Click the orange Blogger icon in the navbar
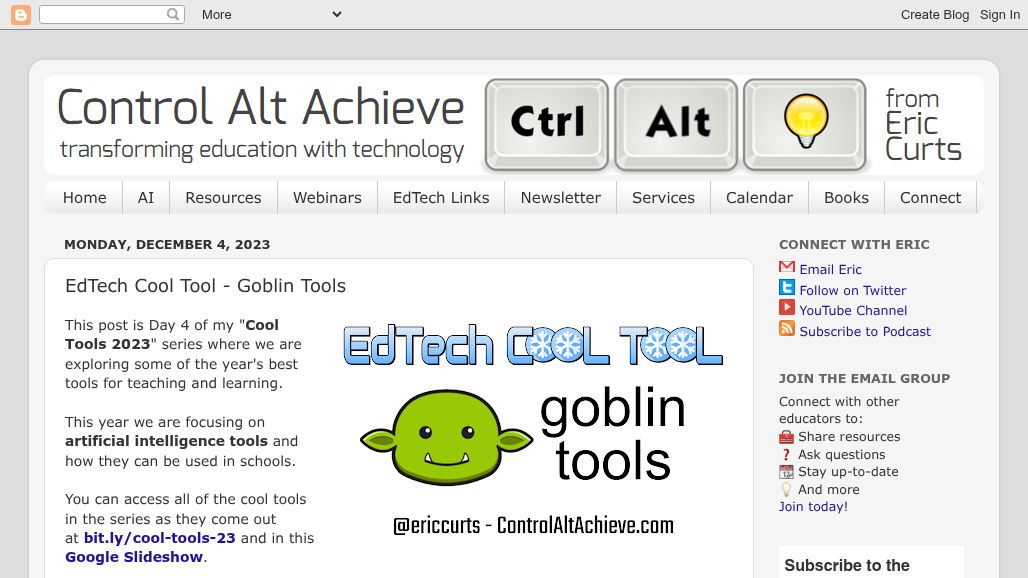Image resolution: width=1028 pixels, height=578 pixels. [x=20, y=14]
